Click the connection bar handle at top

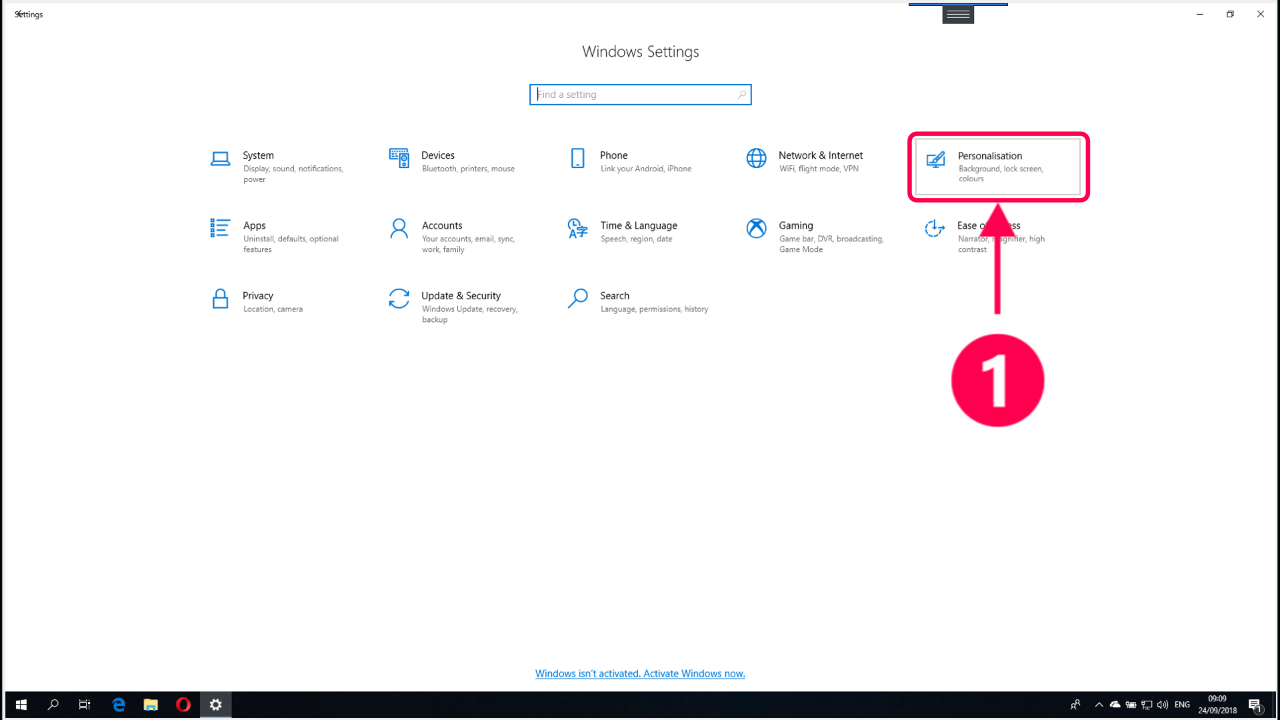point(958,14)
